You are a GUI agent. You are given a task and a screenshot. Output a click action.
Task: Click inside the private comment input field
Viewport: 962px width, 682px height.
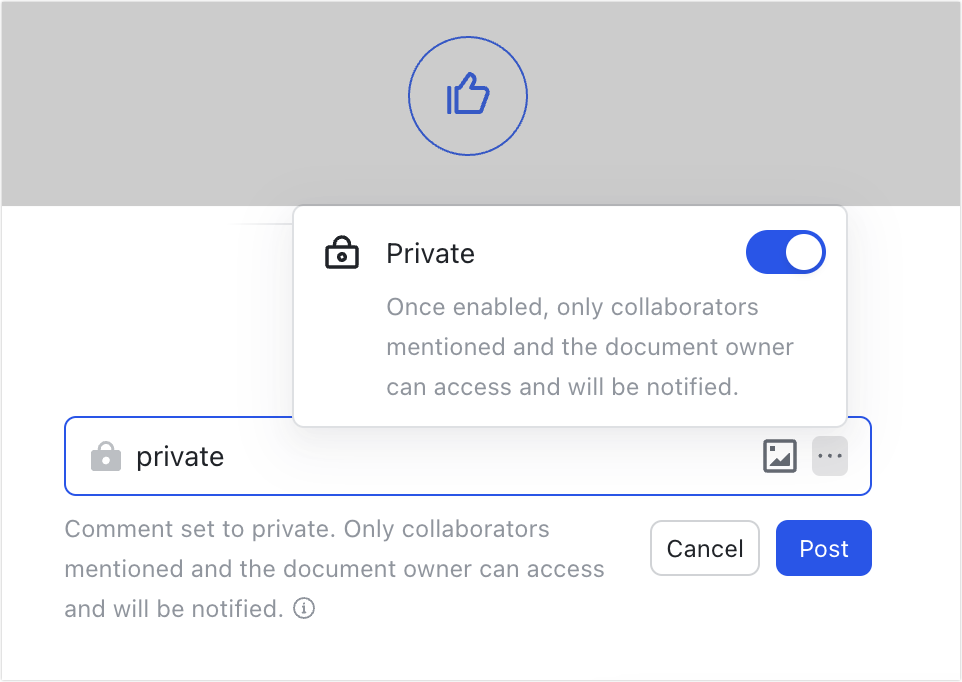400,456
